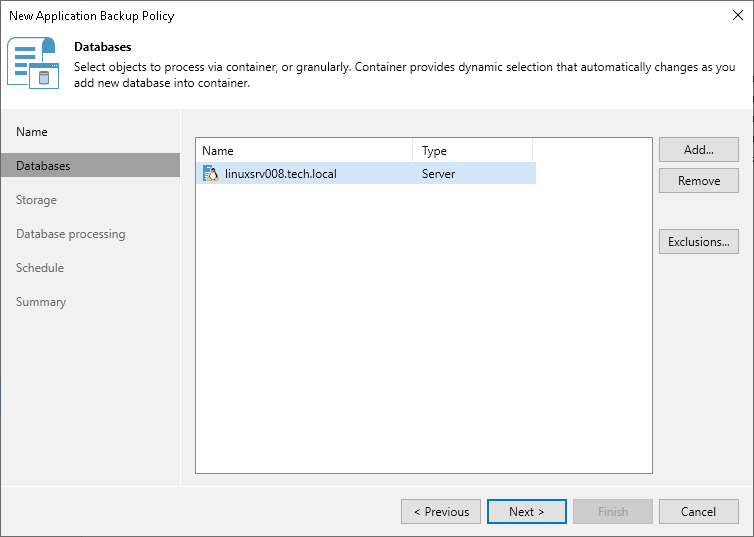This screenshot has height=537, width=754.
Task: Click the disabled Finish button
Action: coord(613,512)
